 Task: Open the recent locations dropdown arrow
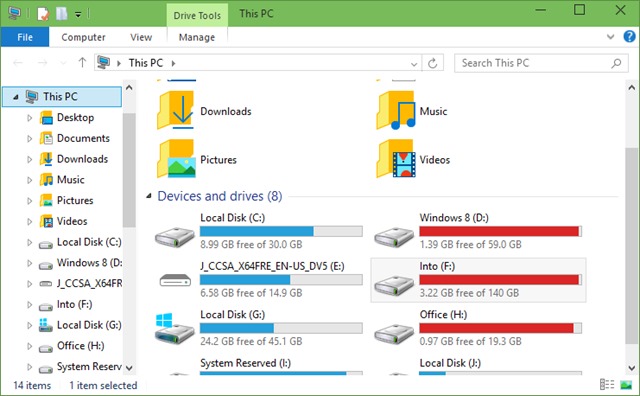tap(63, 63)
